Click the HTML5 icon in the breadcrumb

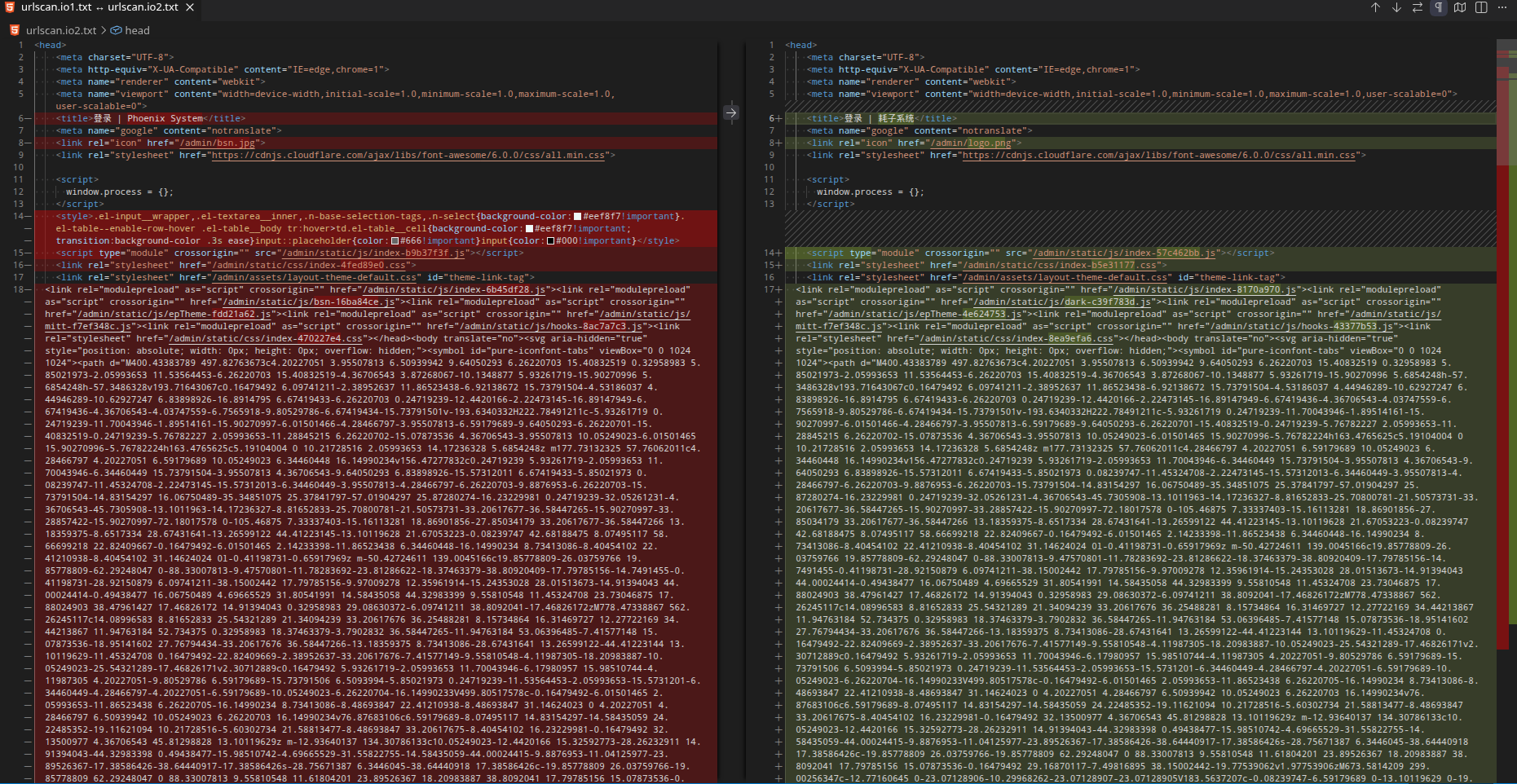15,30
